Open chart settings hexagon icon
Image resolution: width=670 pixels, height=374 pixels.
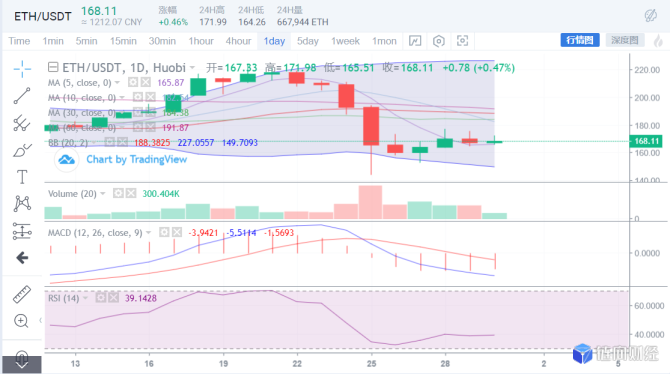coord(438,41)
